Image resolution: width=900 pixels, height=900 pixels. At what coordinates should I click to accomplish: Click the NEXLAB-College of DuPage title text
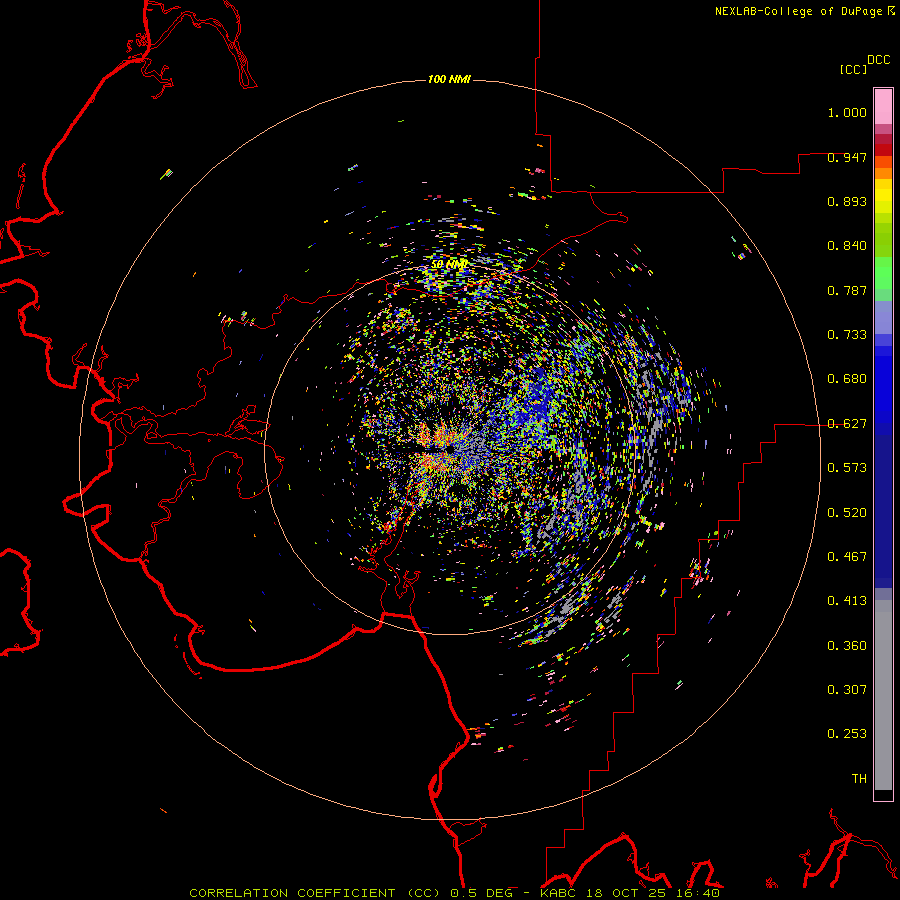pyautogui.click(x=798, y=11)
